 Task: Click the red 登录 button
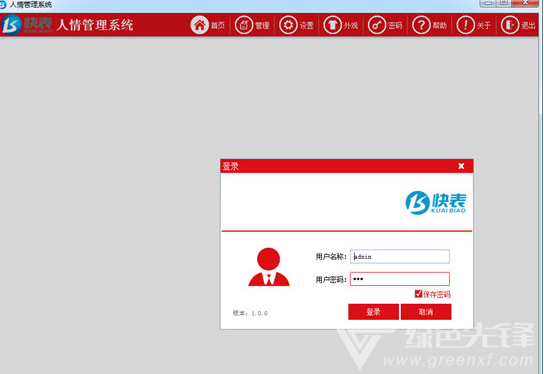[373, 312]
